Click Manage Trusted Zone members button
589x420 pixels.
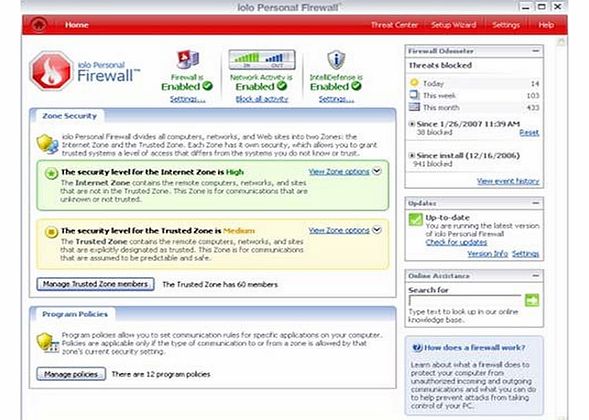coord(95,284)
